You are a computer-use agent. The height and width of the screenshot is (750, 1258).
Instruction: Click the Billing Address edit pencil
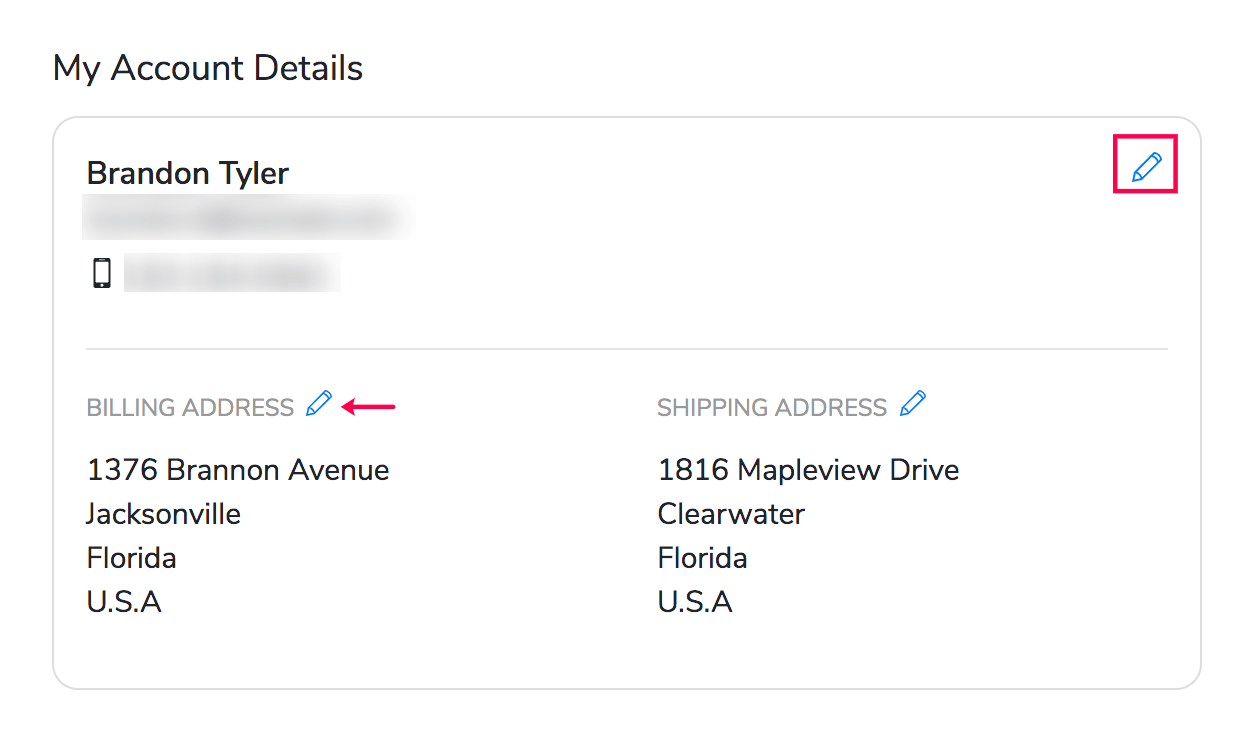[318, 404]
